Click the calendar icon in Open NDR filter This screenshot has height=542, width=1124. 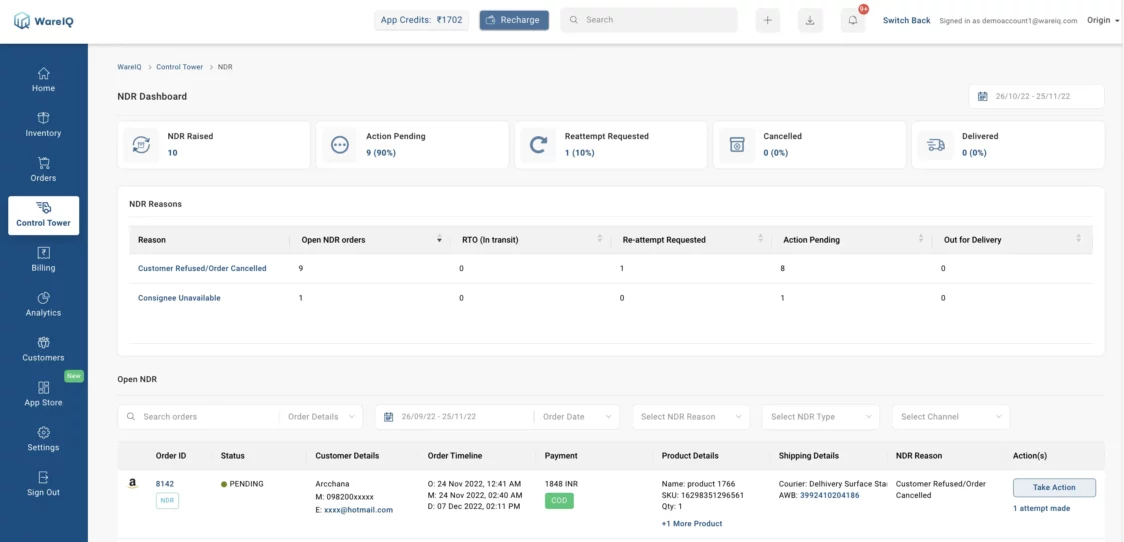click(x=389, y=417)
